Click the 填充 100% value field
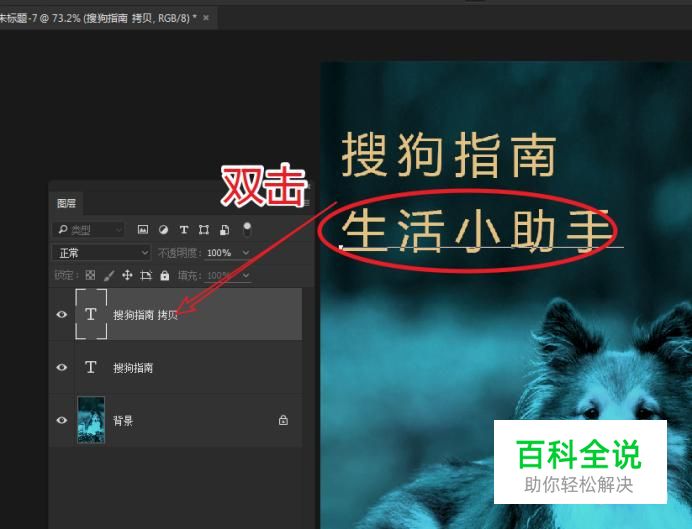 [219, 276]
